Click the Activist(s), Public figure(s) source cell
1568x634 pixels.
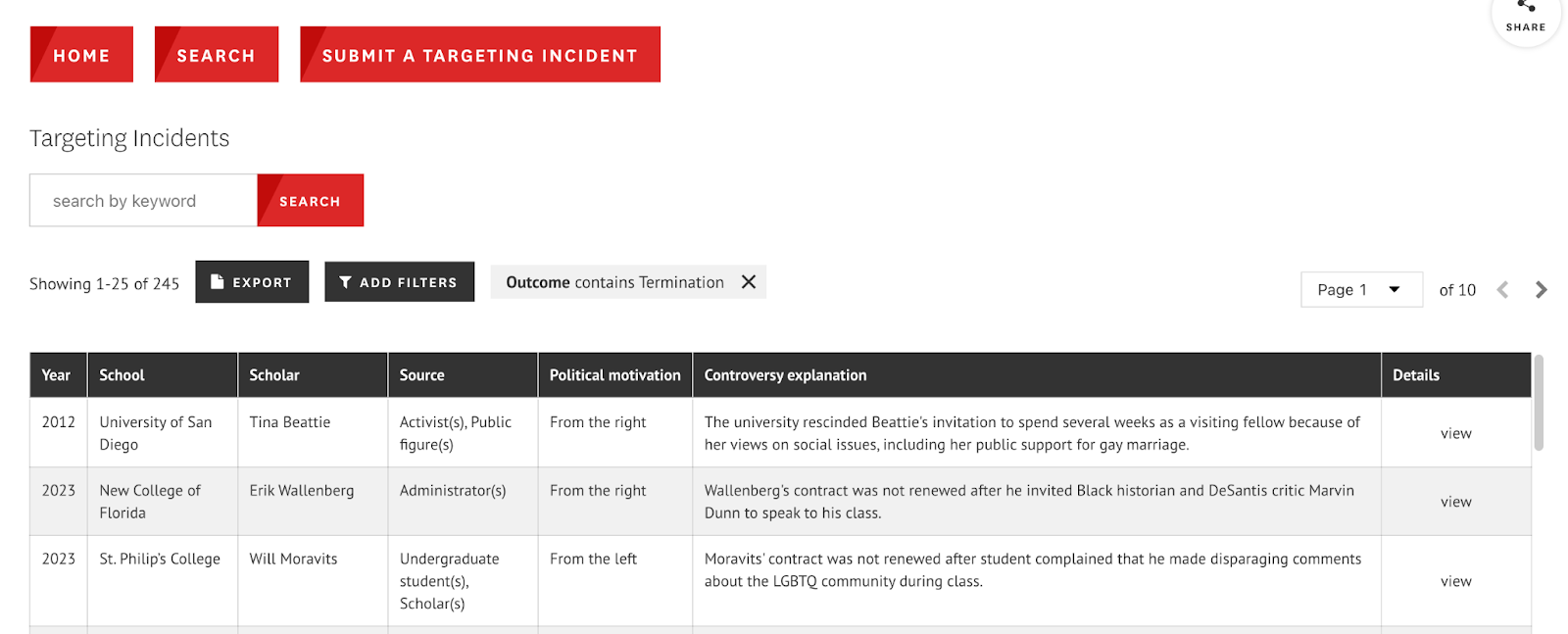tap(463, 433)
